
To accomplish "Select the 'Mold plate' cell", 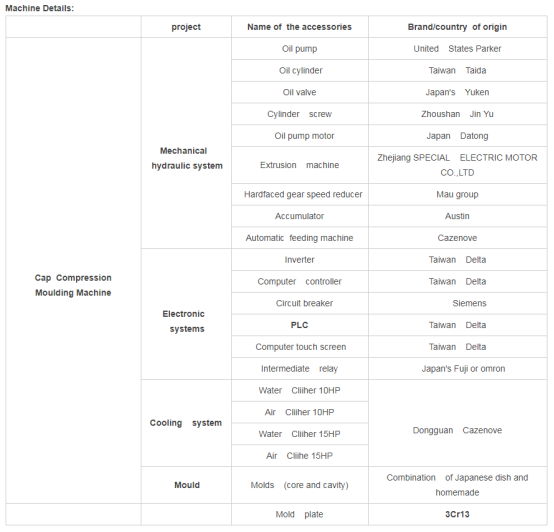I will pos(300,514).
